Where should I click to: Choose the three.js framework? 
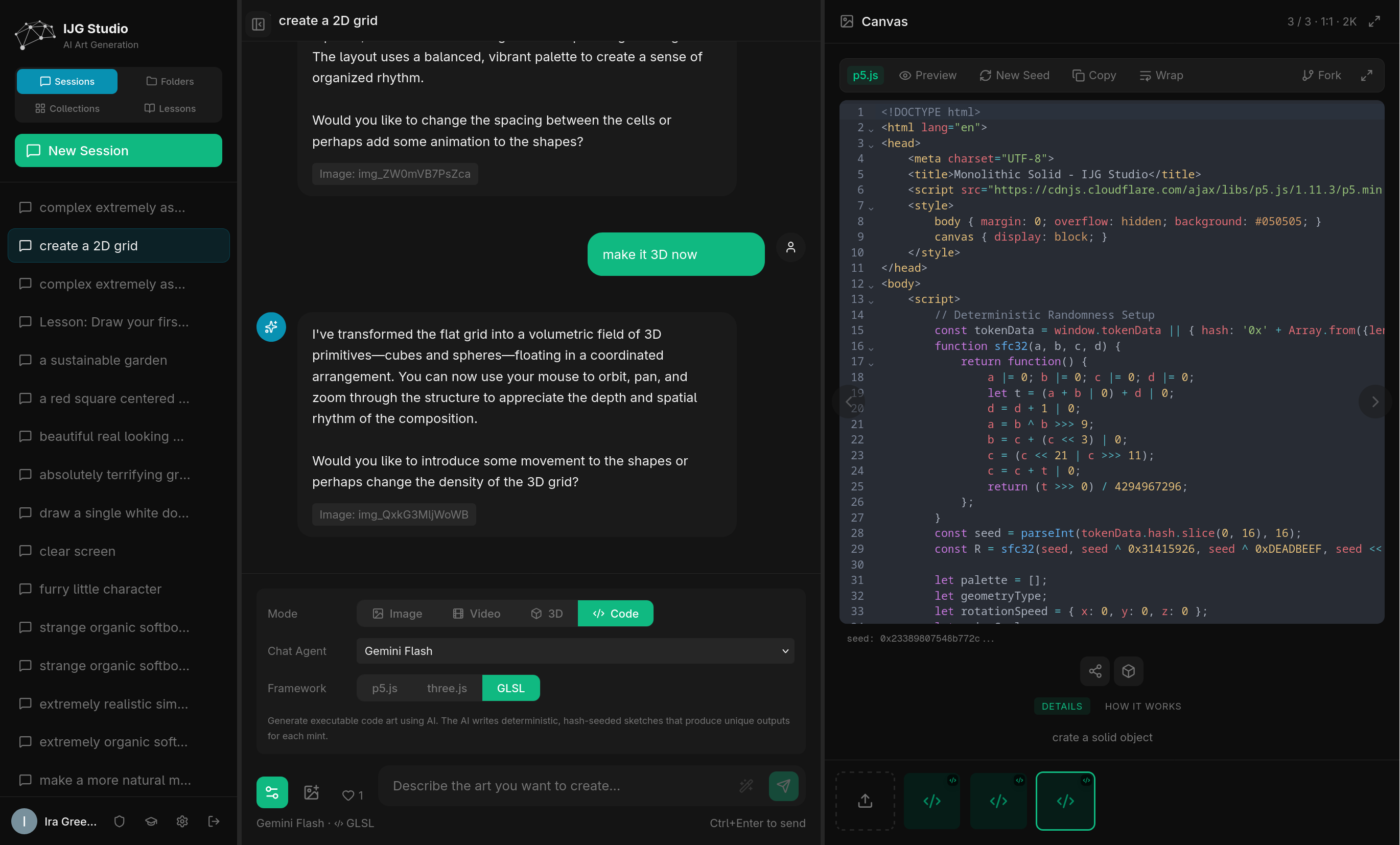447,688
